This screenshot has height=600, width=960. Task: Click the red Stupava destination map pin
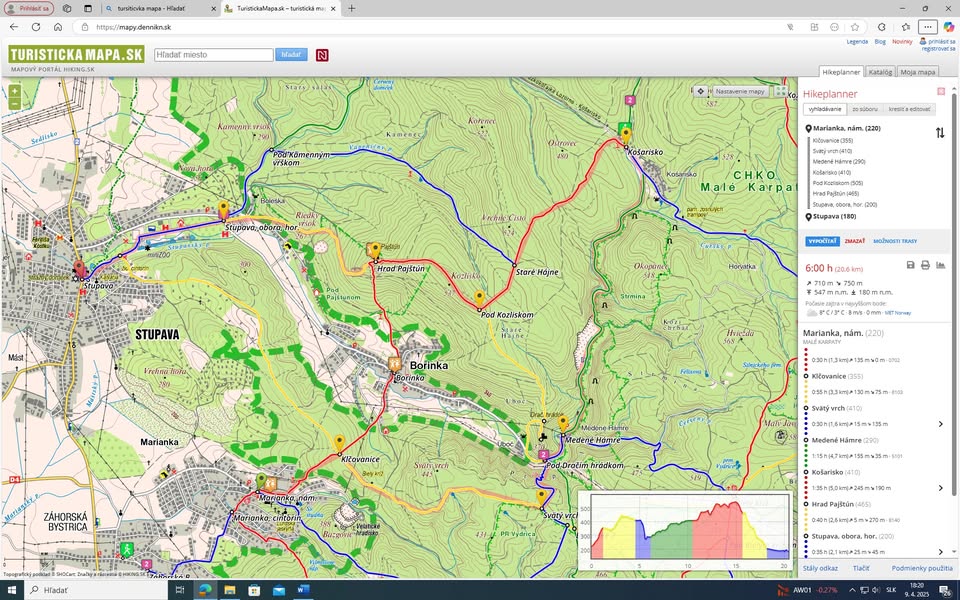coord(79,268)
